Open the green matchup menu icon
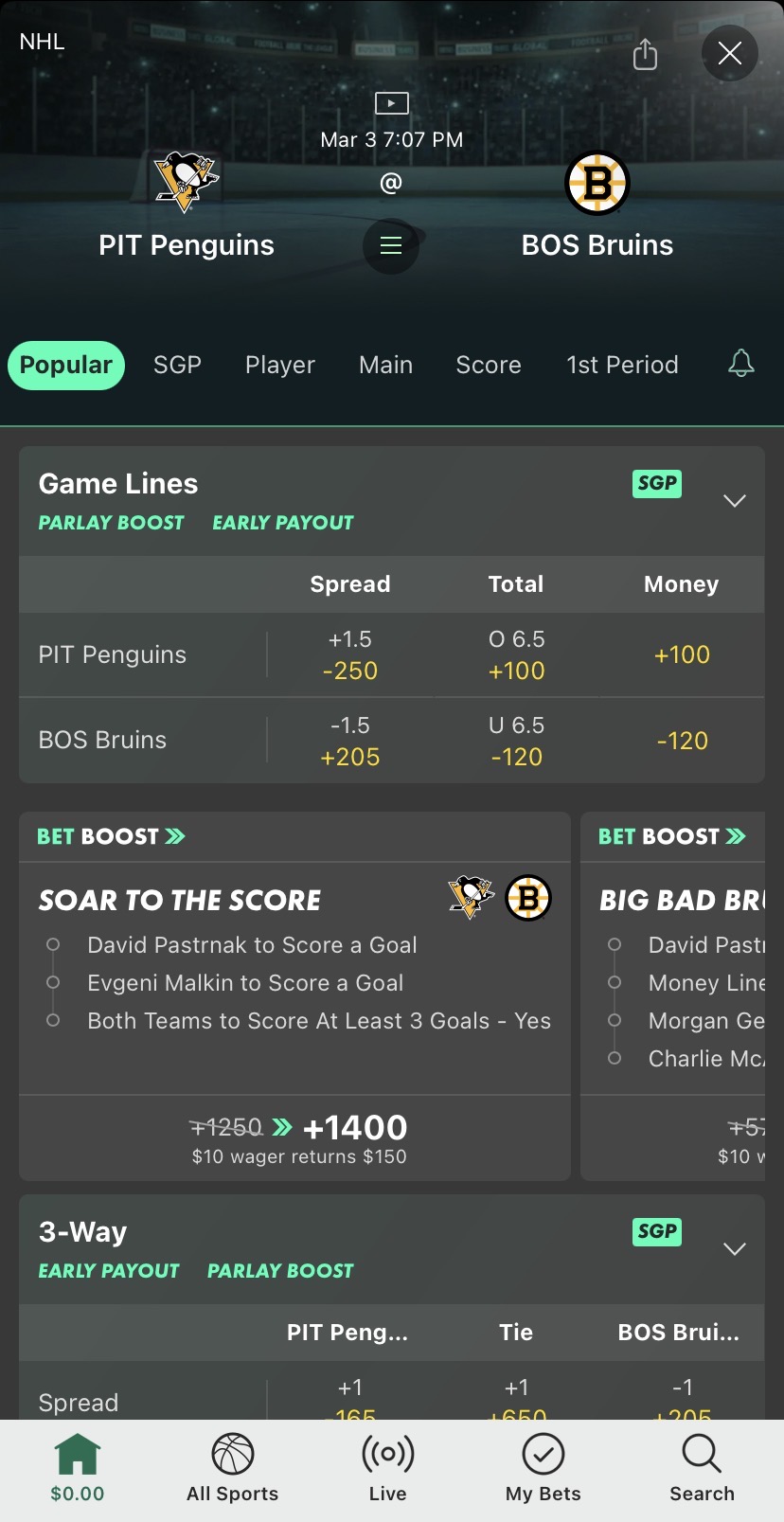 [x=391, y=246]
